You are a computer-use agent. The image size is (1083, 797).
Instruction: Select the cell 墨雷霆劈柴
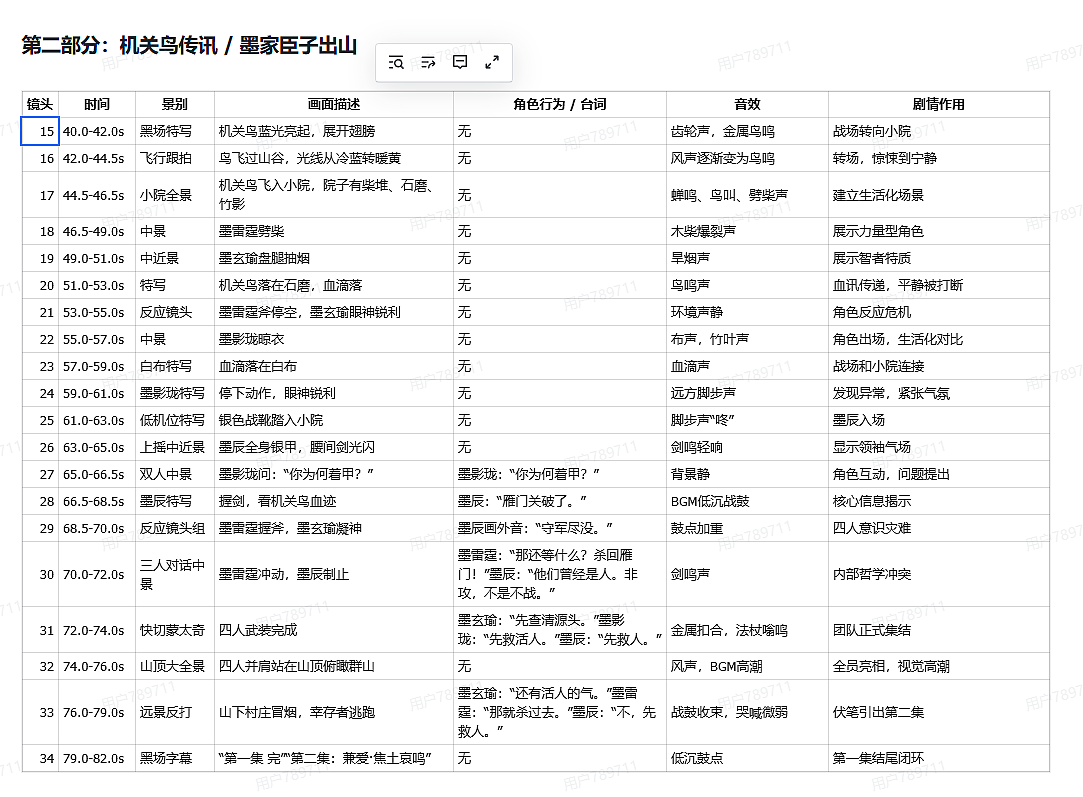(334, 231)
